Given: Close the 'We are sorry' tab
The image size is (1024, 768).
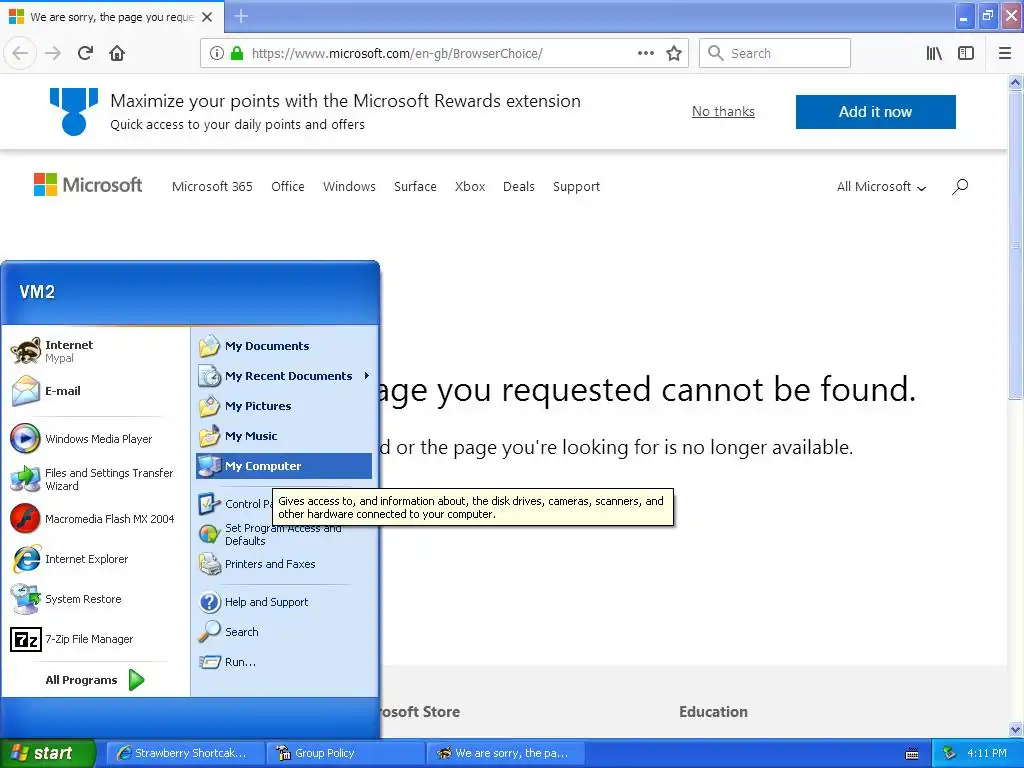Looking at the screenshot, I should [x=207, y=17].
